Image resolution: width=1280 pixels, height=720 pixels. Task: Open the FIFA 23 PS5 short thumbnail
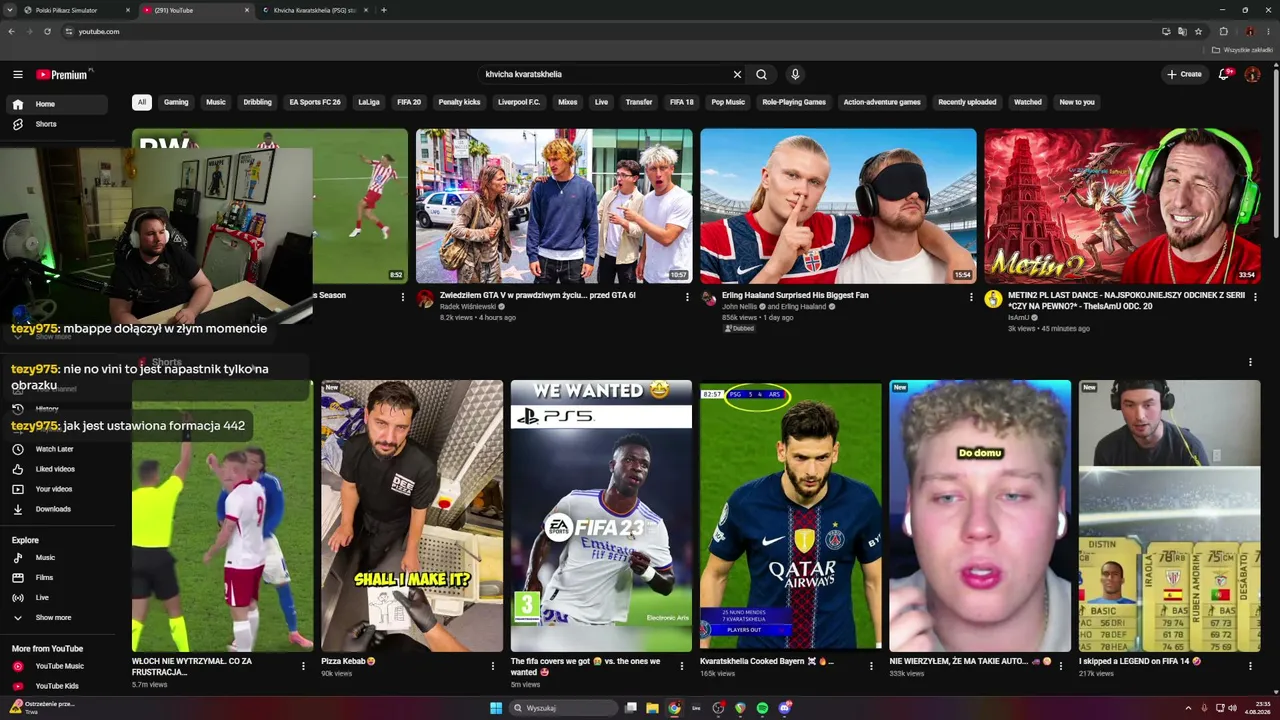601,516
